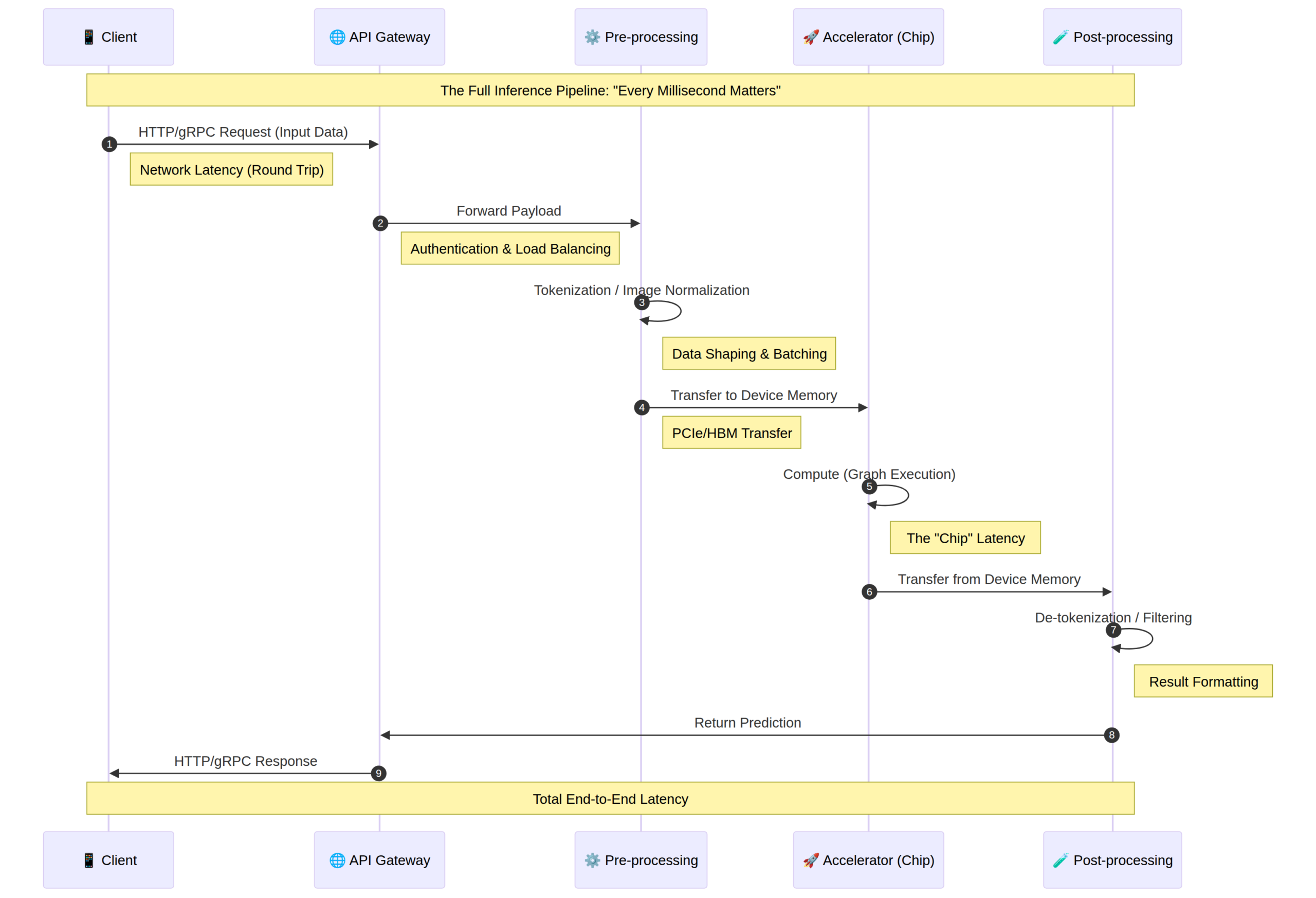Select the 'Return Prediction' message label
Viewport: 1316px width, 898px height.
coord(747,723)
